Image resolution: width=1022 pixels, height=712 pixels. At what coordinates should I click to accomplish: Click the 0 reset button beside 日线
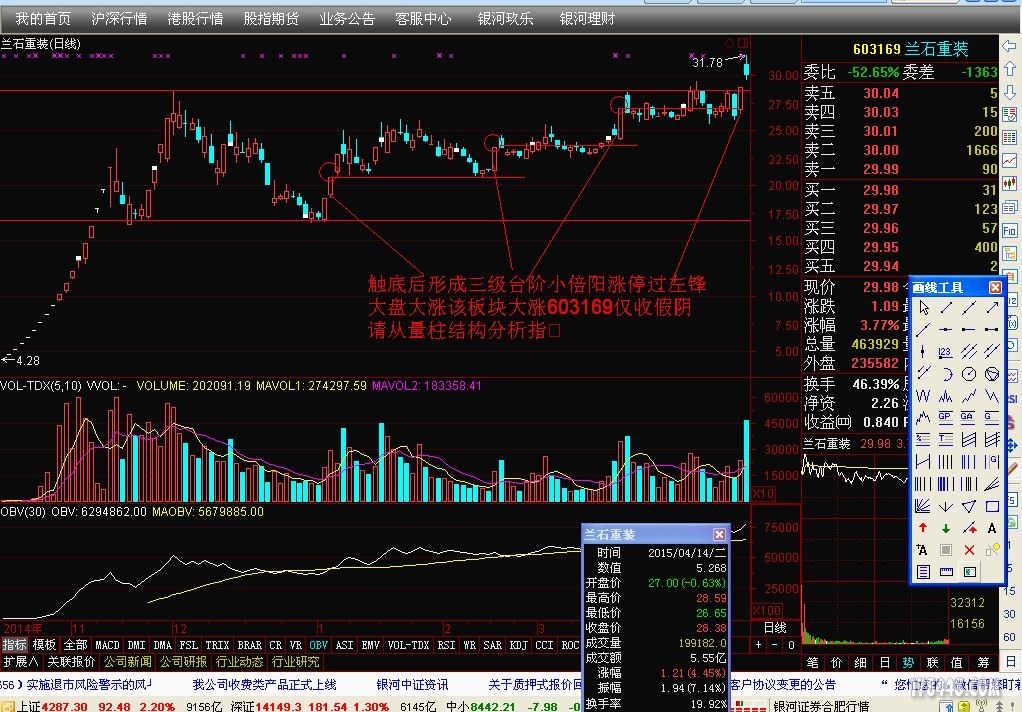coord(791,645)
